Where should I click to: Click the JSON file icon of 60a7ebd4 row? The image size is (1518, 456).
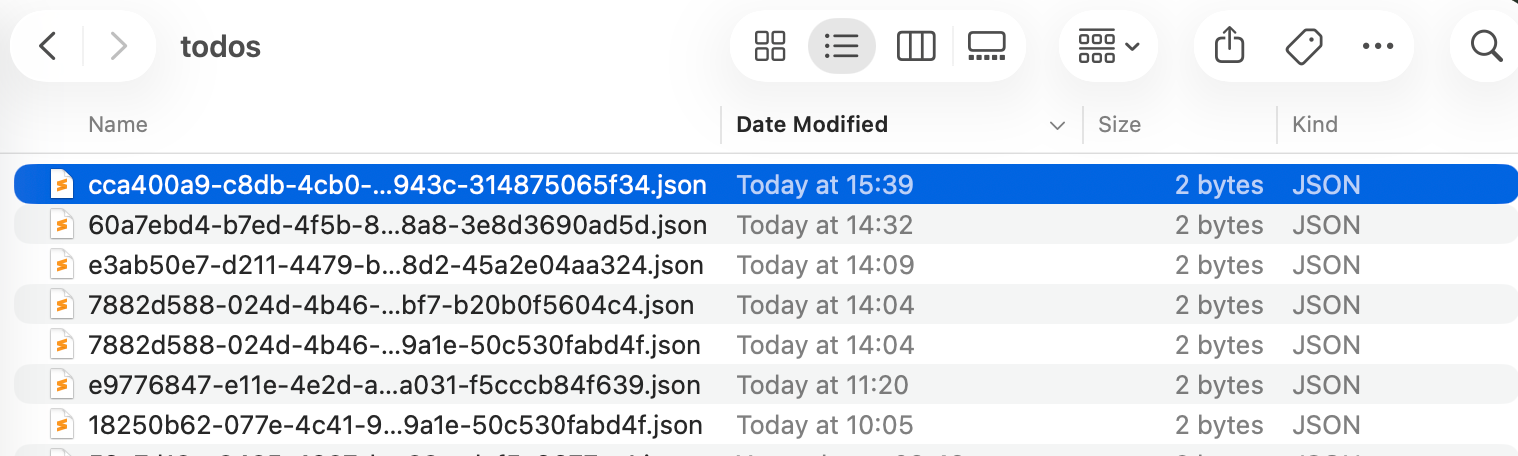(62, 225)
